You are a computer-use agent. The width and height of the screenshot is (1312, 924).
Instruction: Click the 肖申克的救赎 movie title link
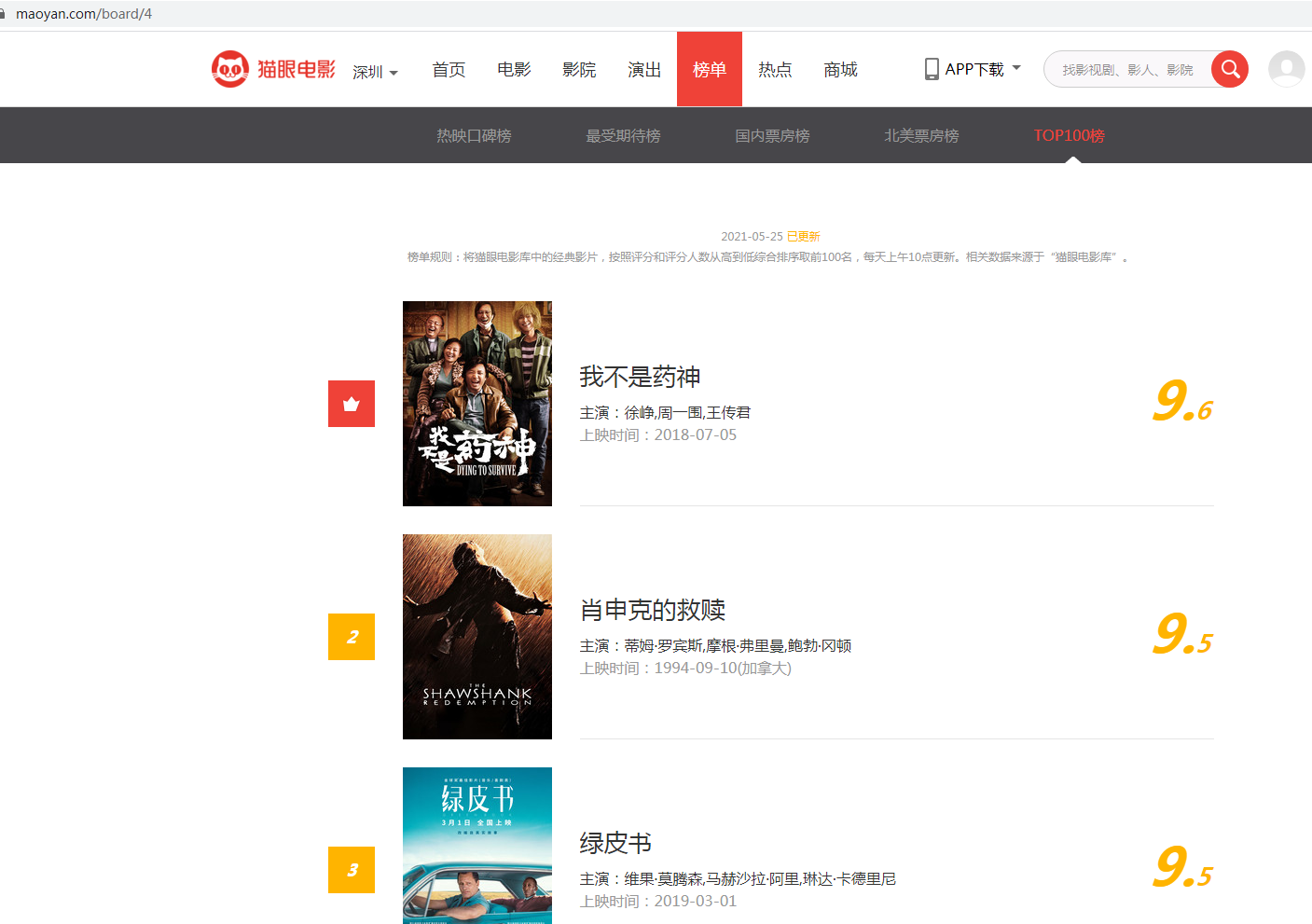point(653,610)
